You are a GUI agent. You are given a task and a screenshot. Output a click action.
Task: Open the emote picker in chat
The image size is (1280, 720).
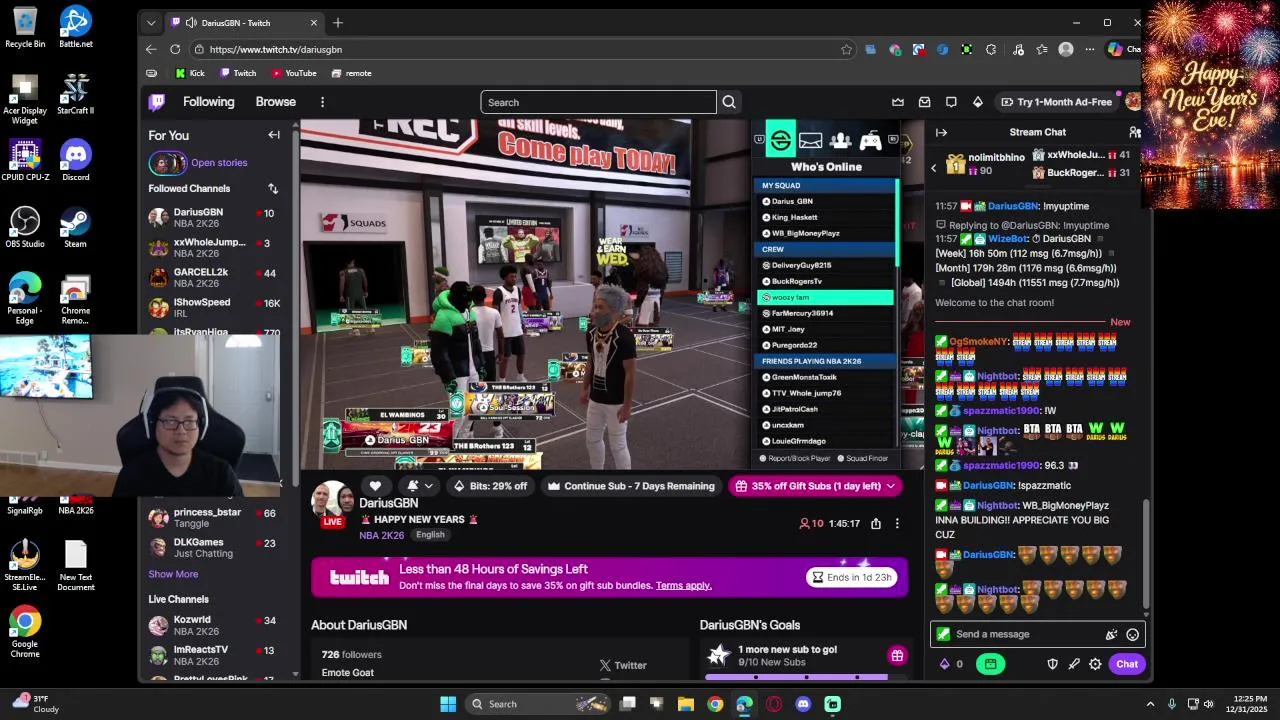[x=1132, y=634]
